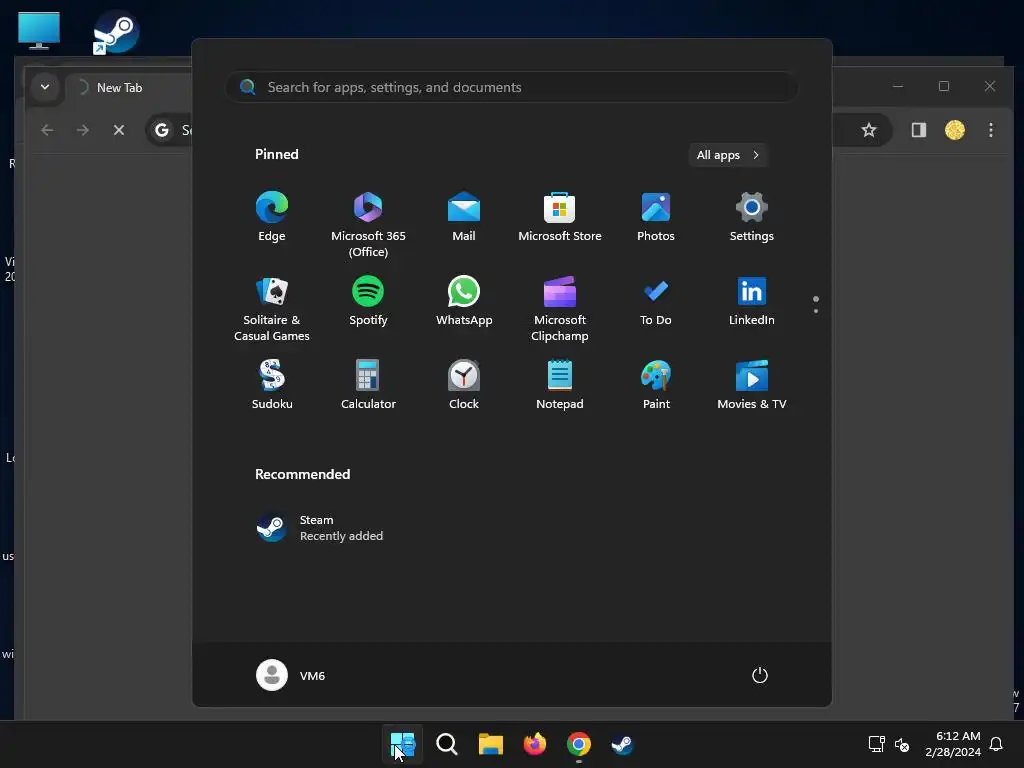1024x768 pixels.
Task: Open LinkedIn app
Action: [x=752, y=301]
